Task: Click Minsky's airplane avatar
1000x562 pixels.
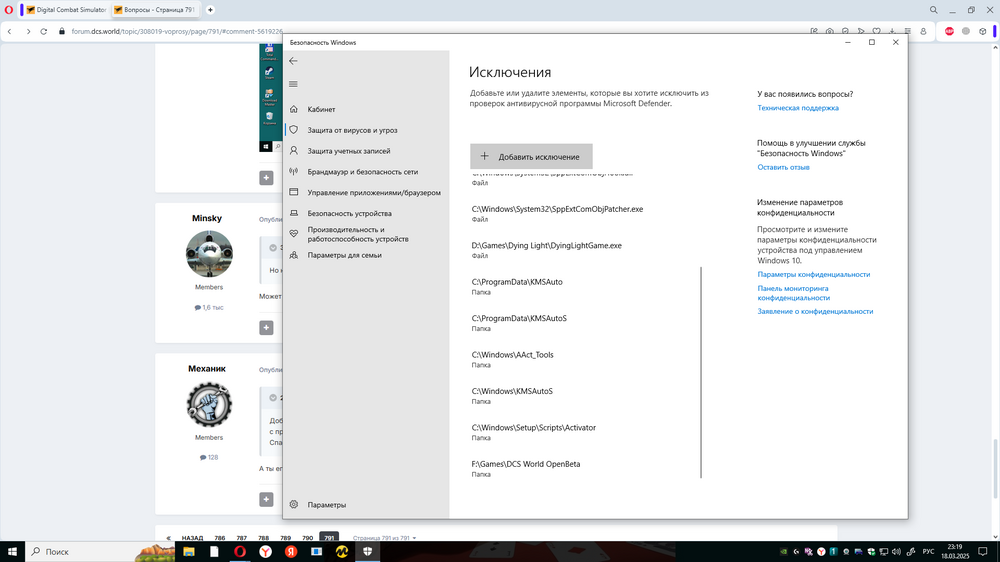Action: pyautogui.click(x=209, y=254)
